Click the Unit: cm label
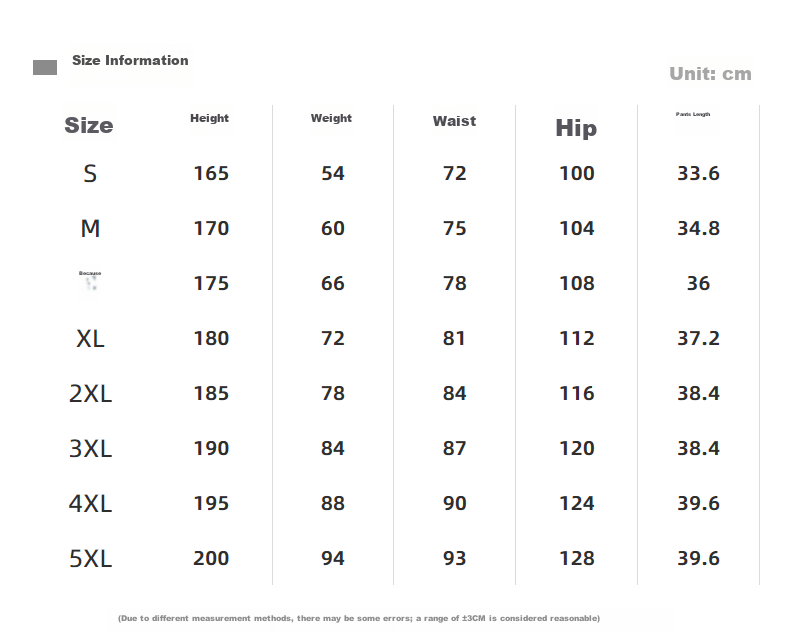 click(710, 74)
